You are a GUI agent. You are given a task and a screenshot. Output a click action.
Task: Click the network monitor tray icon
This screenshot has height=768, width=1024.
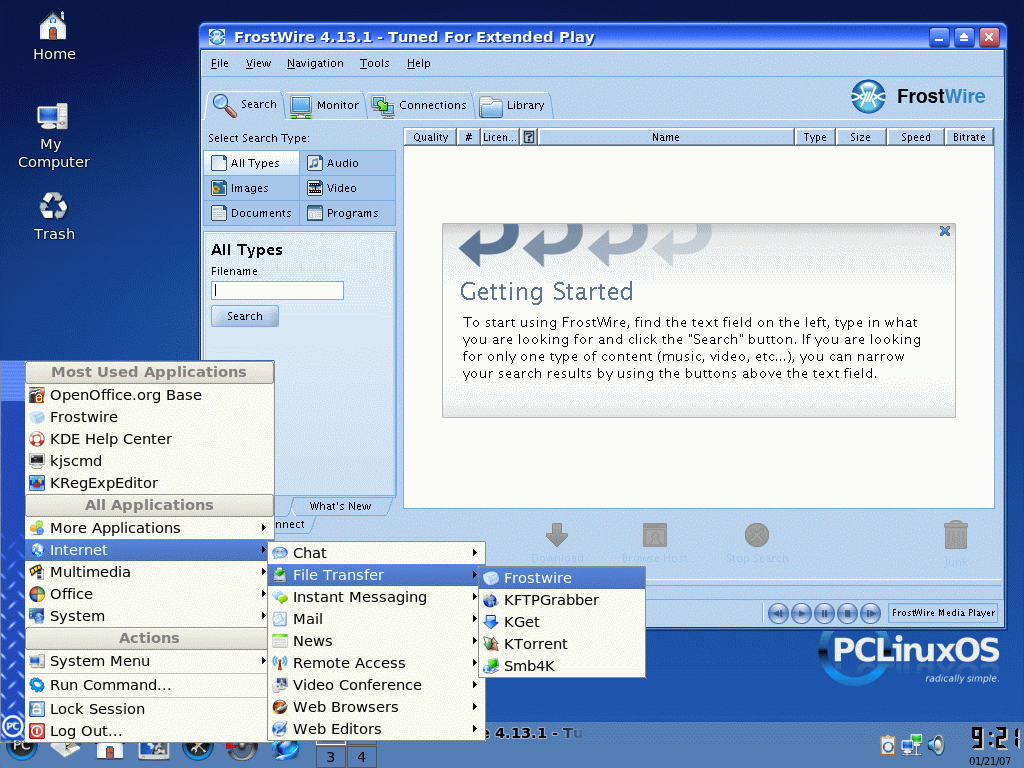click(x=912, y=745)
